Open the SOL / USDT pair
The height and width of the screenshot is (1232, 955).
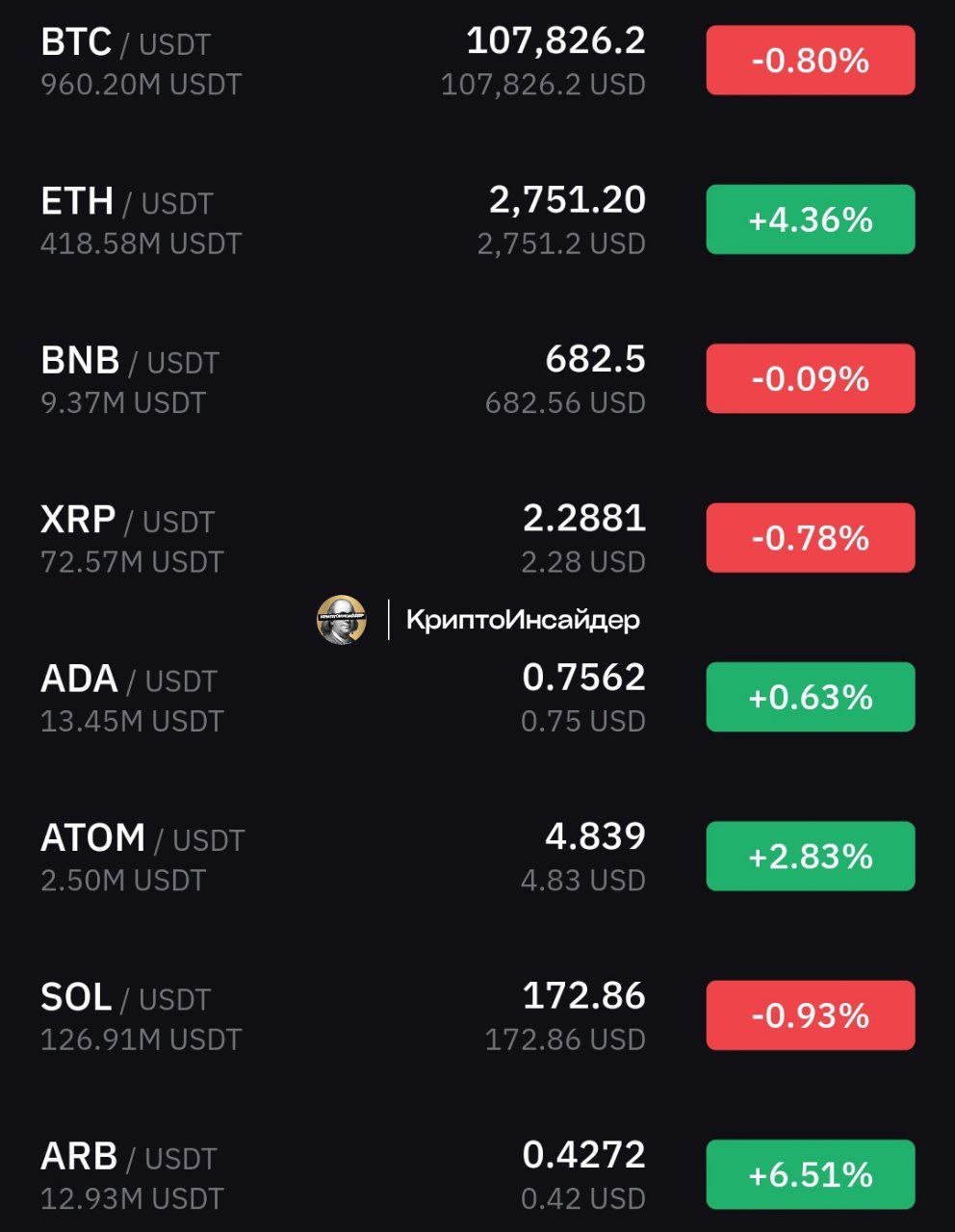(477, 1015)
